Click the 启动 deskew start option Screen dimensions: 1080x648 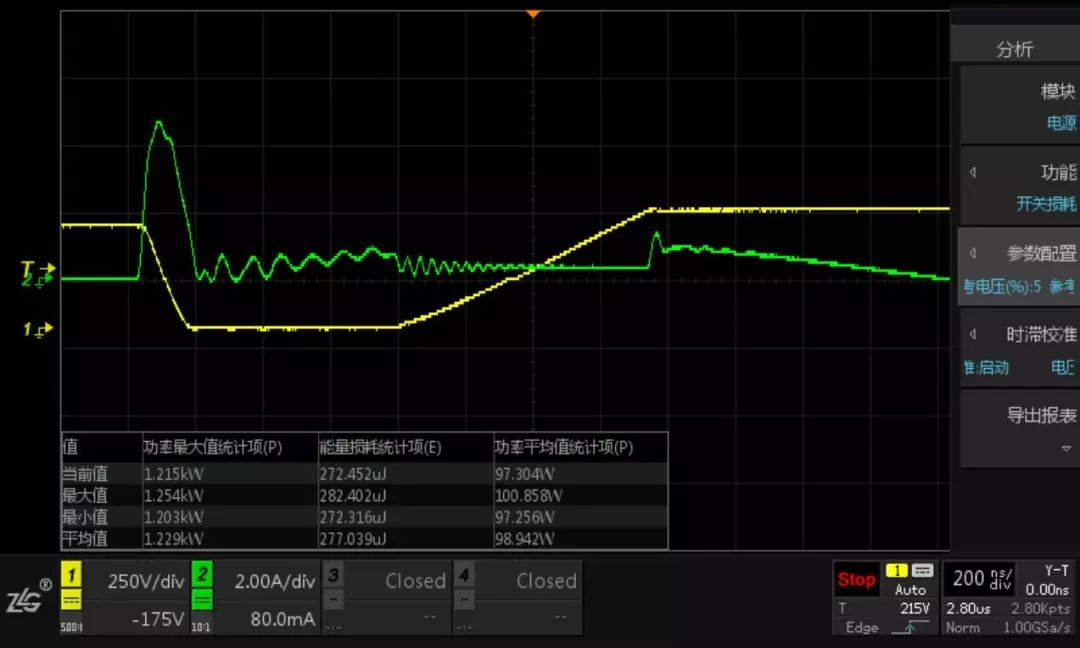point(993,367)
